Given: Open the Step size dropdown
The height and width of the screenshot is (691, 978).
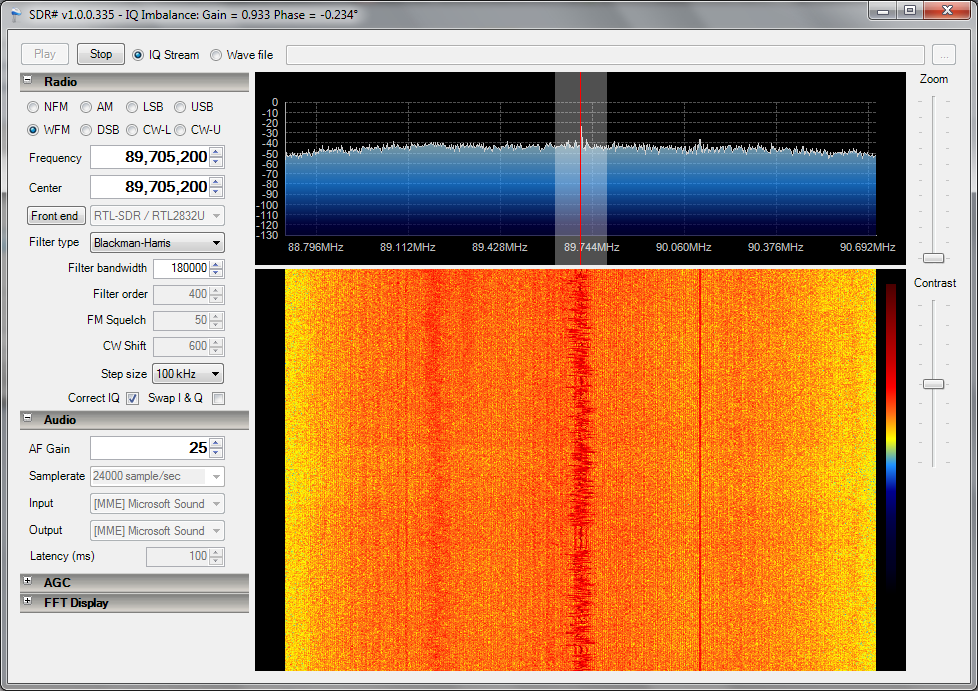Looking at the screenshot, I should click(187, 374).
